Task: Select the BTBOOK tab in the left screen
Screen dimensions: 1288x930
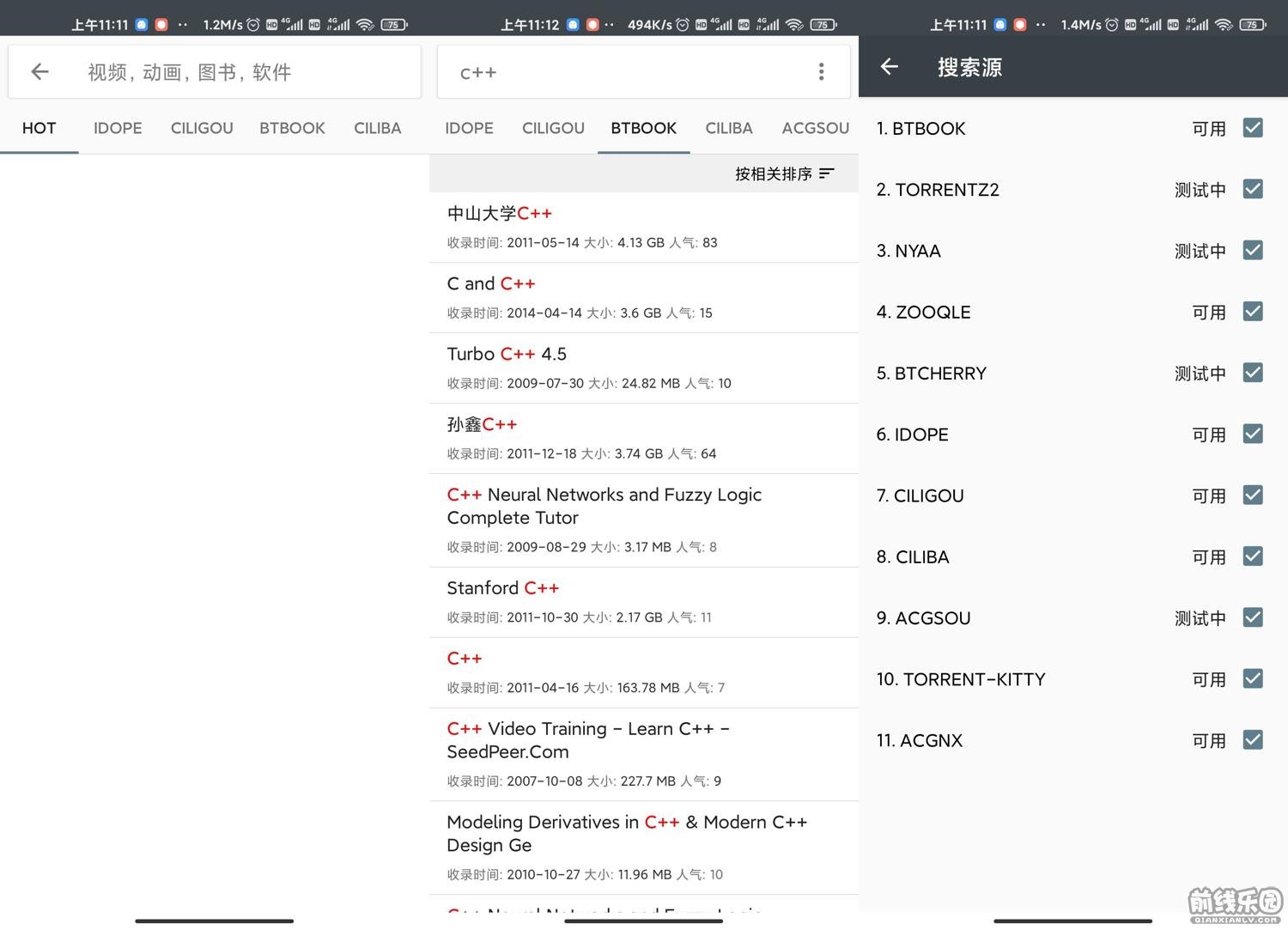Action: (292, 128)
